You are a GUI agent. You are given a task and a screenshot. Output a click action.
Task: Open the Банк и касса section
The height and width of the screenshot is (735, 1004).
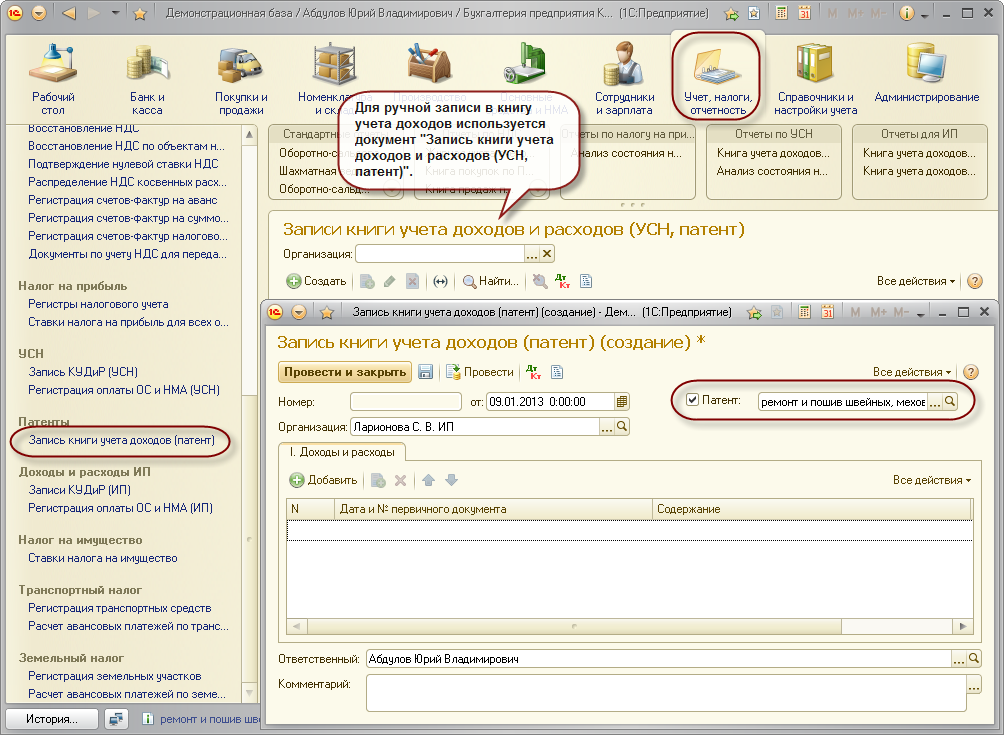pyautogui.click(x=147, y=79)
